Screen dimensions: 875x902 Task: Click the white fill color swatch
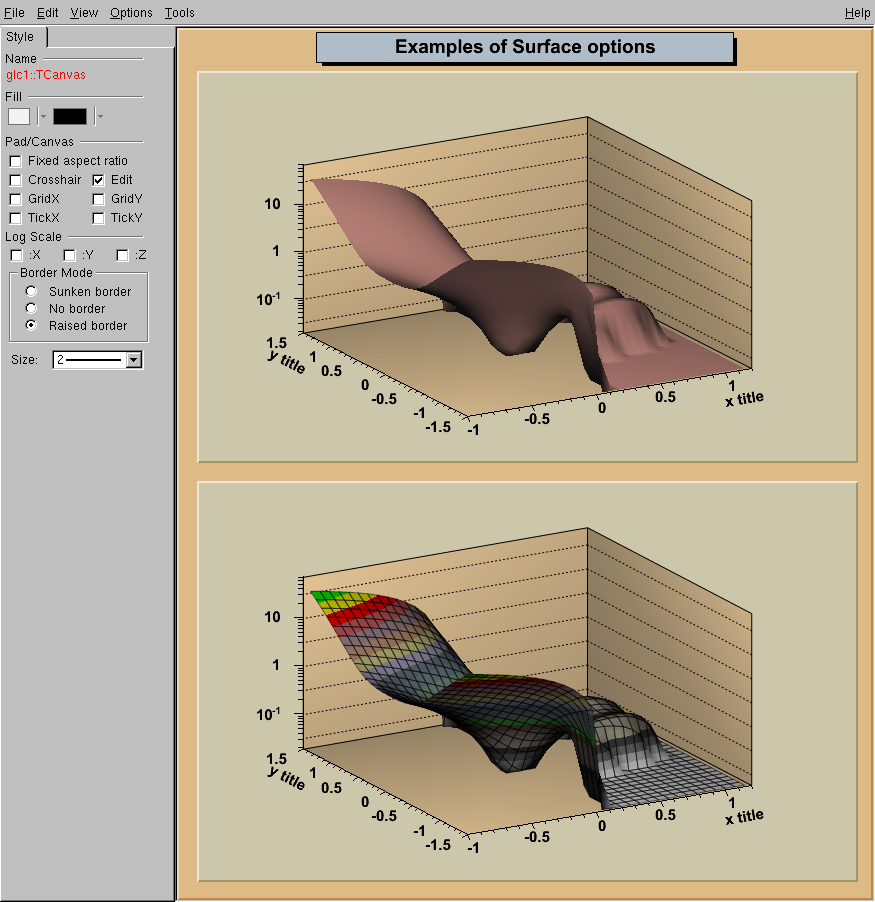(19, 116)
